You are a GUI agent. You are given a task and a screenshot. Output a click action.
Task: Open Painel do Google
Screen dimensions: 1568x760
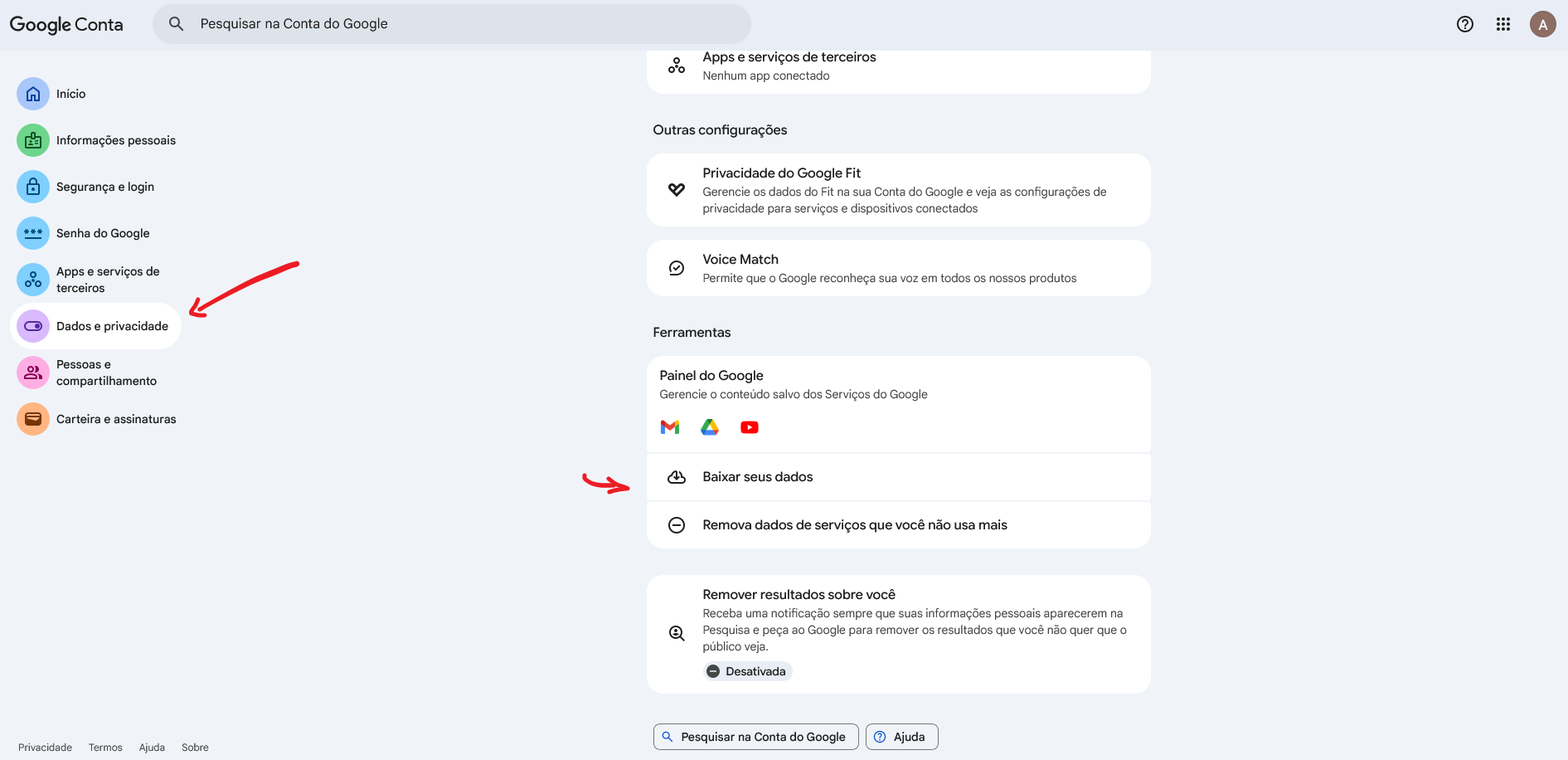(x=899, y=404)
